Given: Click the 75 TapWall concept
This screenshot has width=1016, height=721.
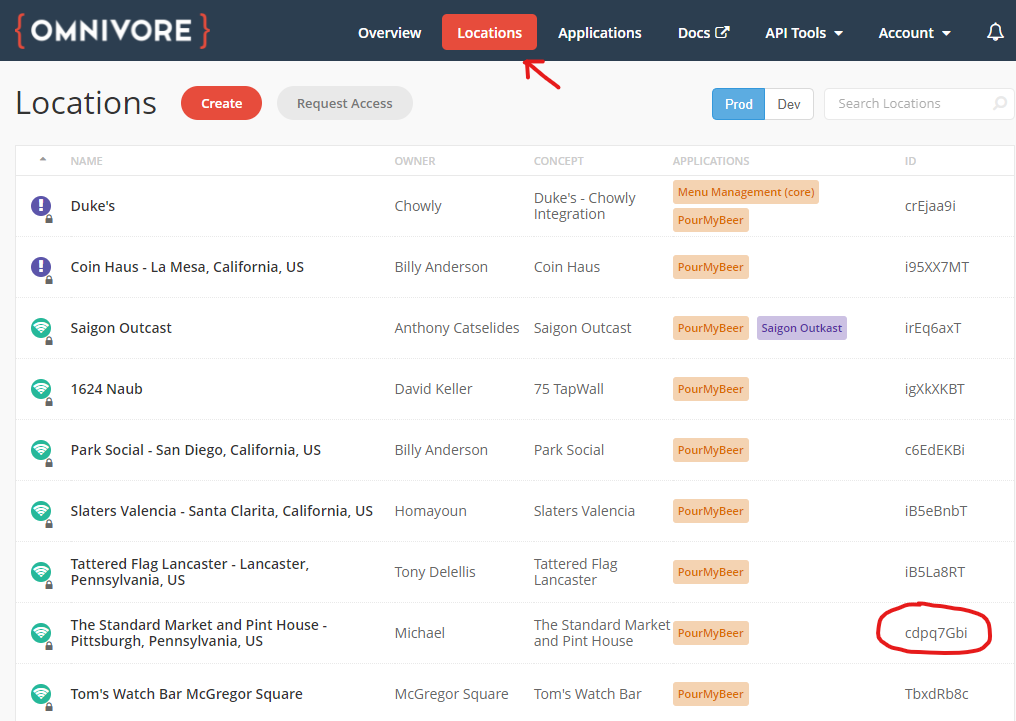Looking at the screenshot, I should point(568,389).
